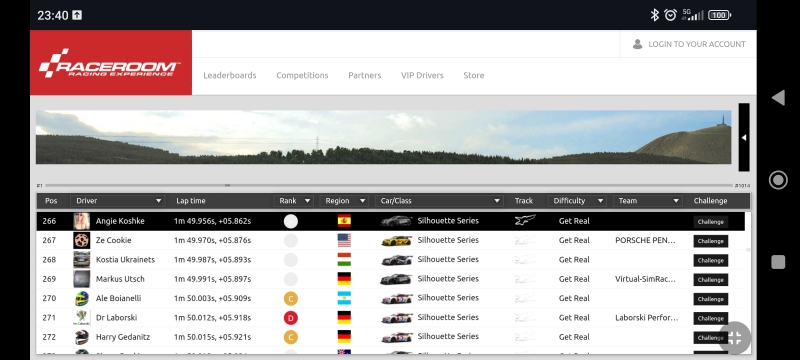Click Markus Utsch's avatar image
Viewport: 800px width, 360px height.
tap(82, 279)
